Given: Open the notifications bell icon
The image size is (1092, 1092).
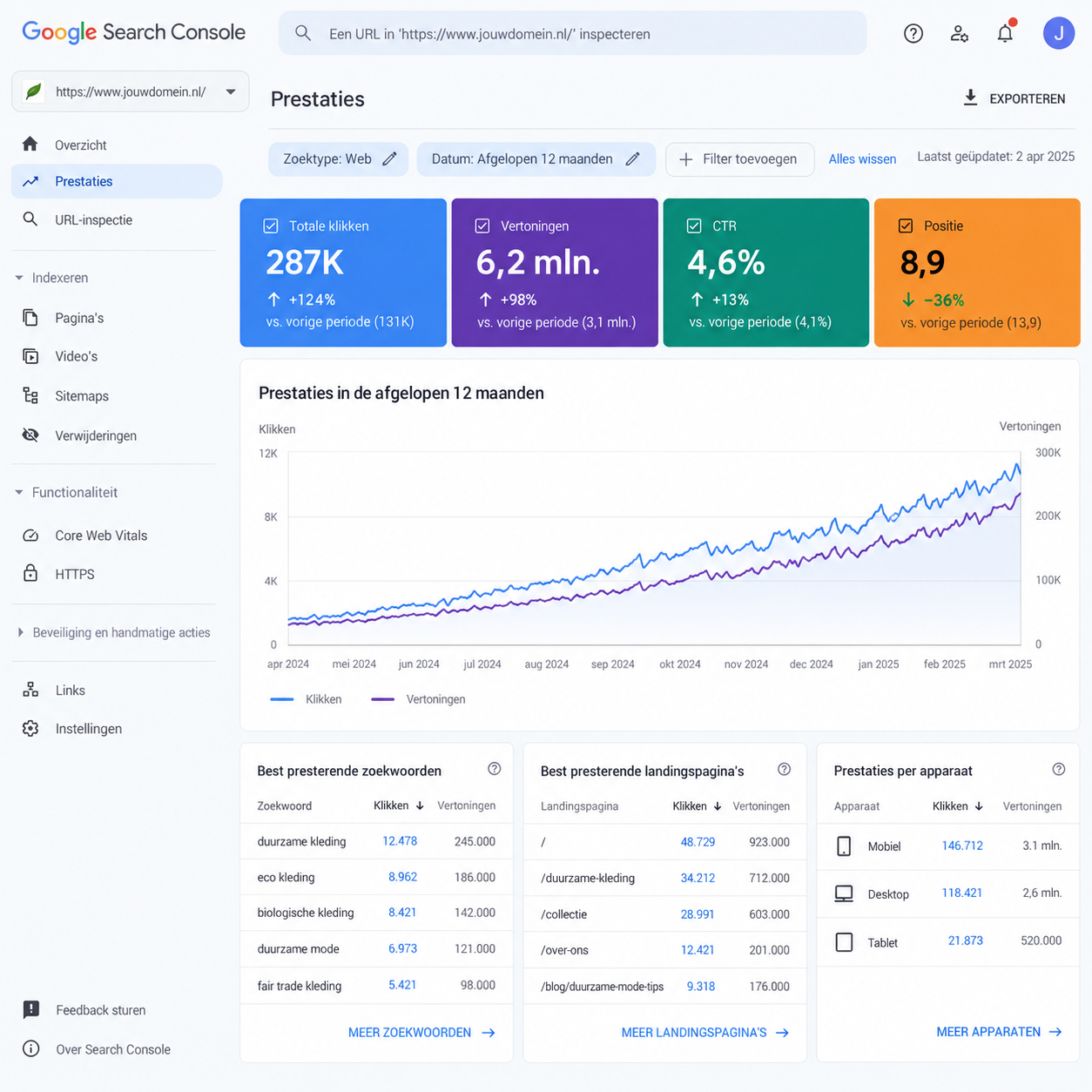Looking at the screenshot, I should [x=1005, y=33].
